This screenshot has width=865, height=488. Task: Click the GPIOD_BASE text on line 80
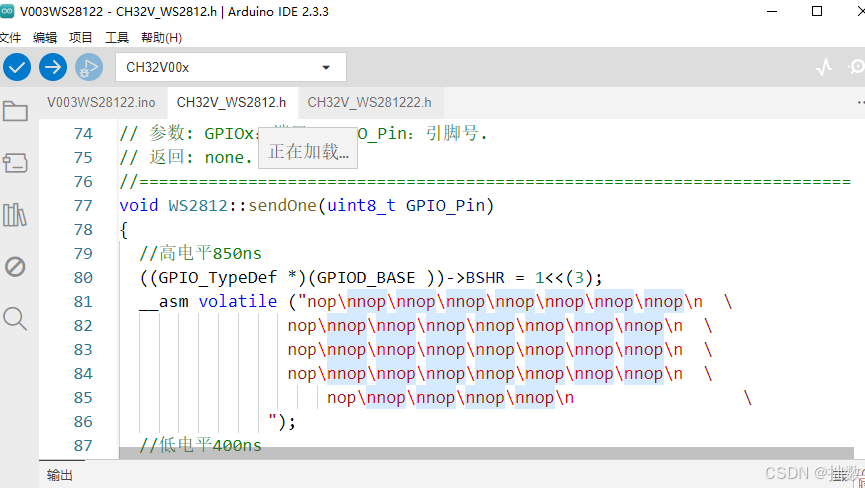(x=366, y=278)
